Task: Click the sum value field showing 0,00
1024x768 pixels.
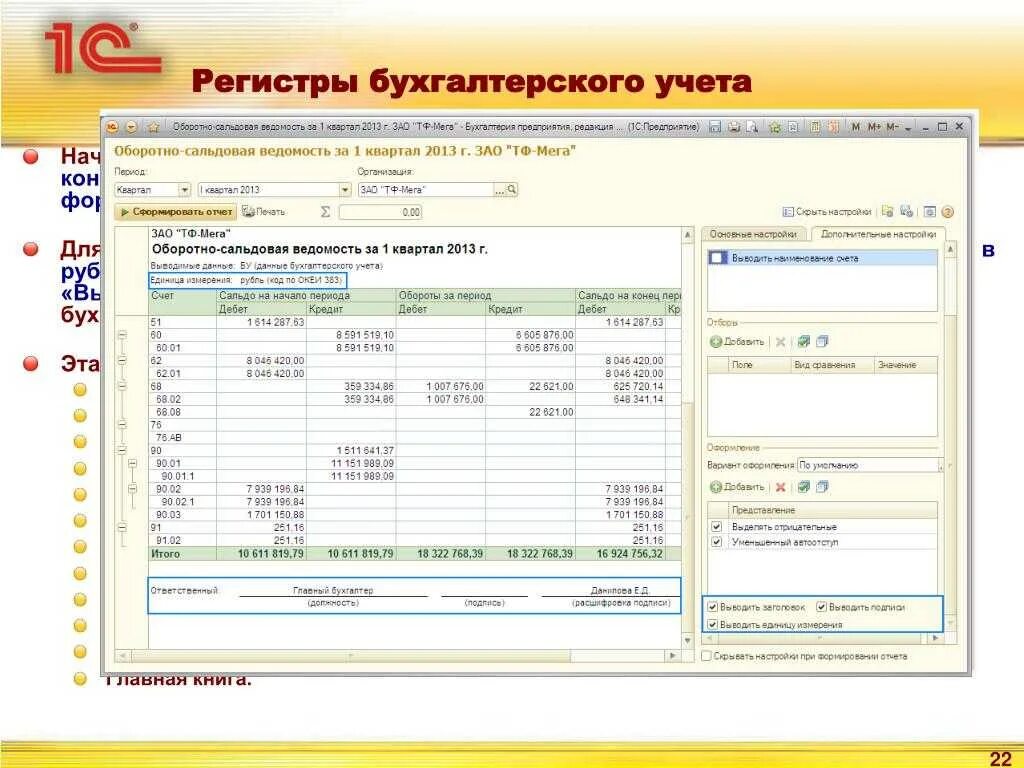Action: tap(381, 212)
